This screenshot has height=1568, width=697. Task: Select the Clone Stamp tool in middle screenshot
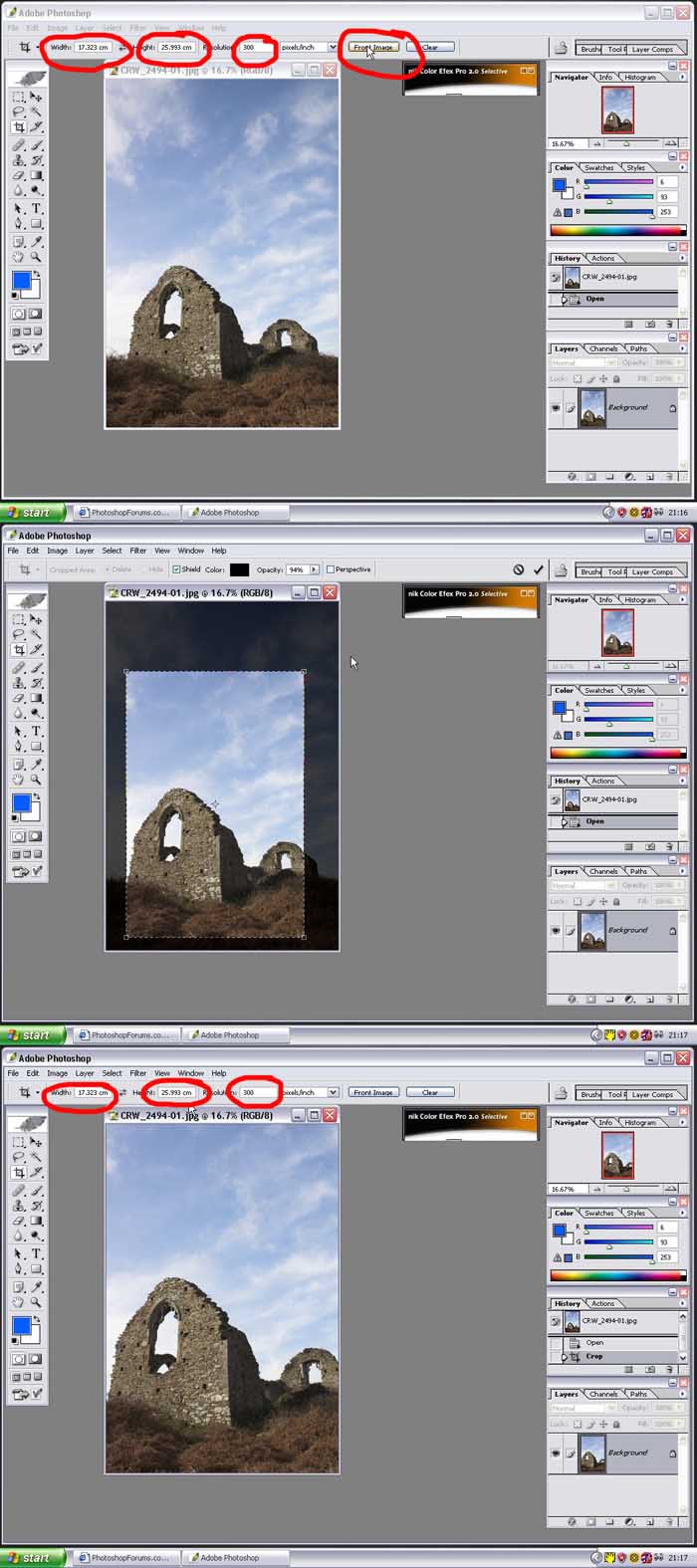pyautogui.click(x=19, y=683)
